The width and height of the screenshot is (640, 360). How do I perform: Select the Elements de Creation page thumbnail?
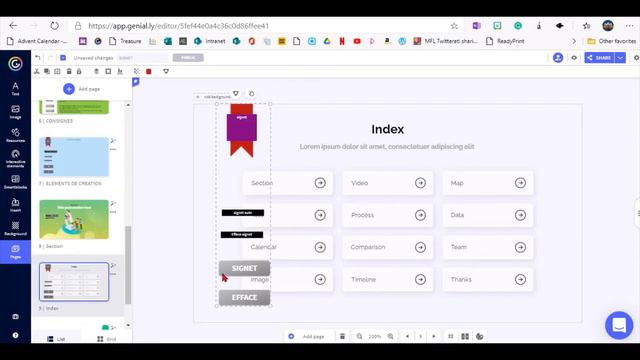coord(74,157)
